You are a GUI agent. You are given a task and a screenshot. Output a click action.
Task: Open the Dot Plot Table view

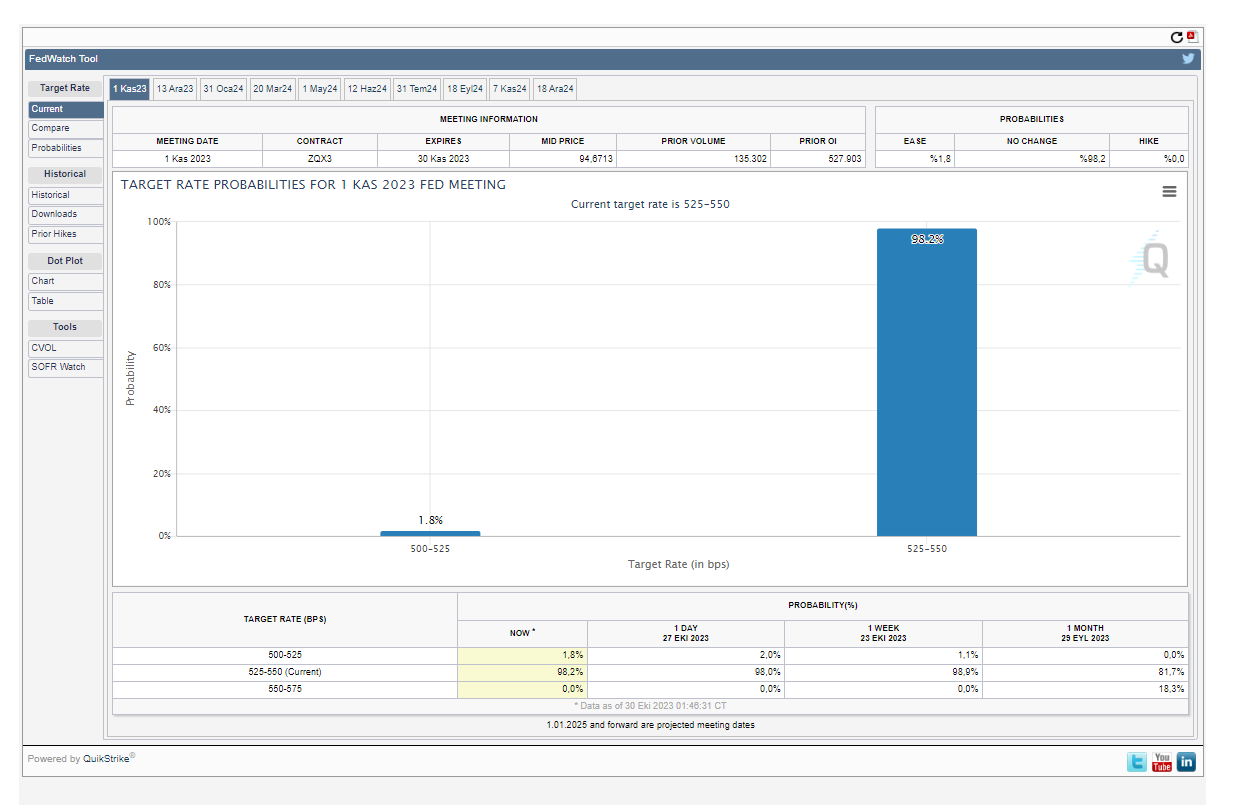tap(66, 301)
